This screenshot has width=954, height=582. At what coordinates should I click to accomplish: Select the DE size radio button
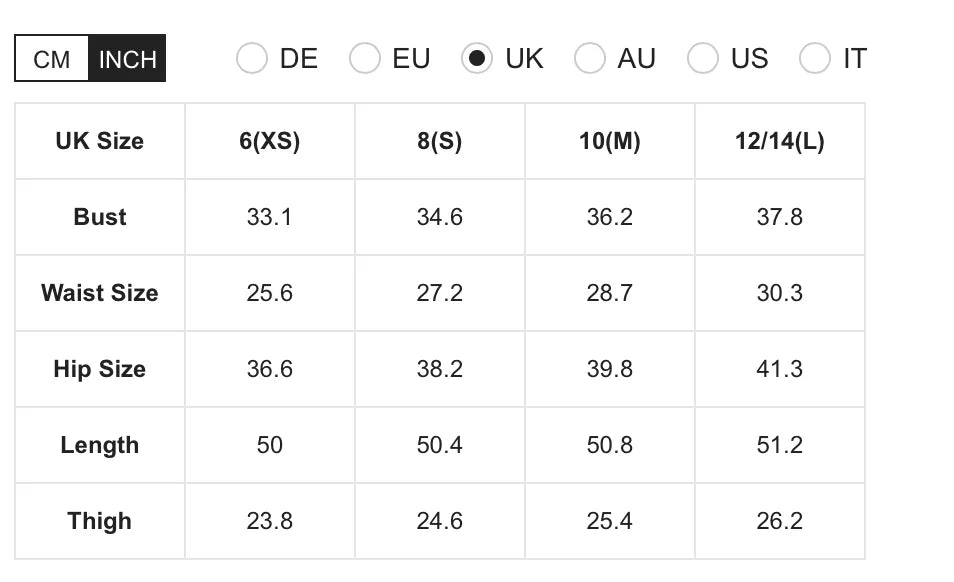pos(252,59)
